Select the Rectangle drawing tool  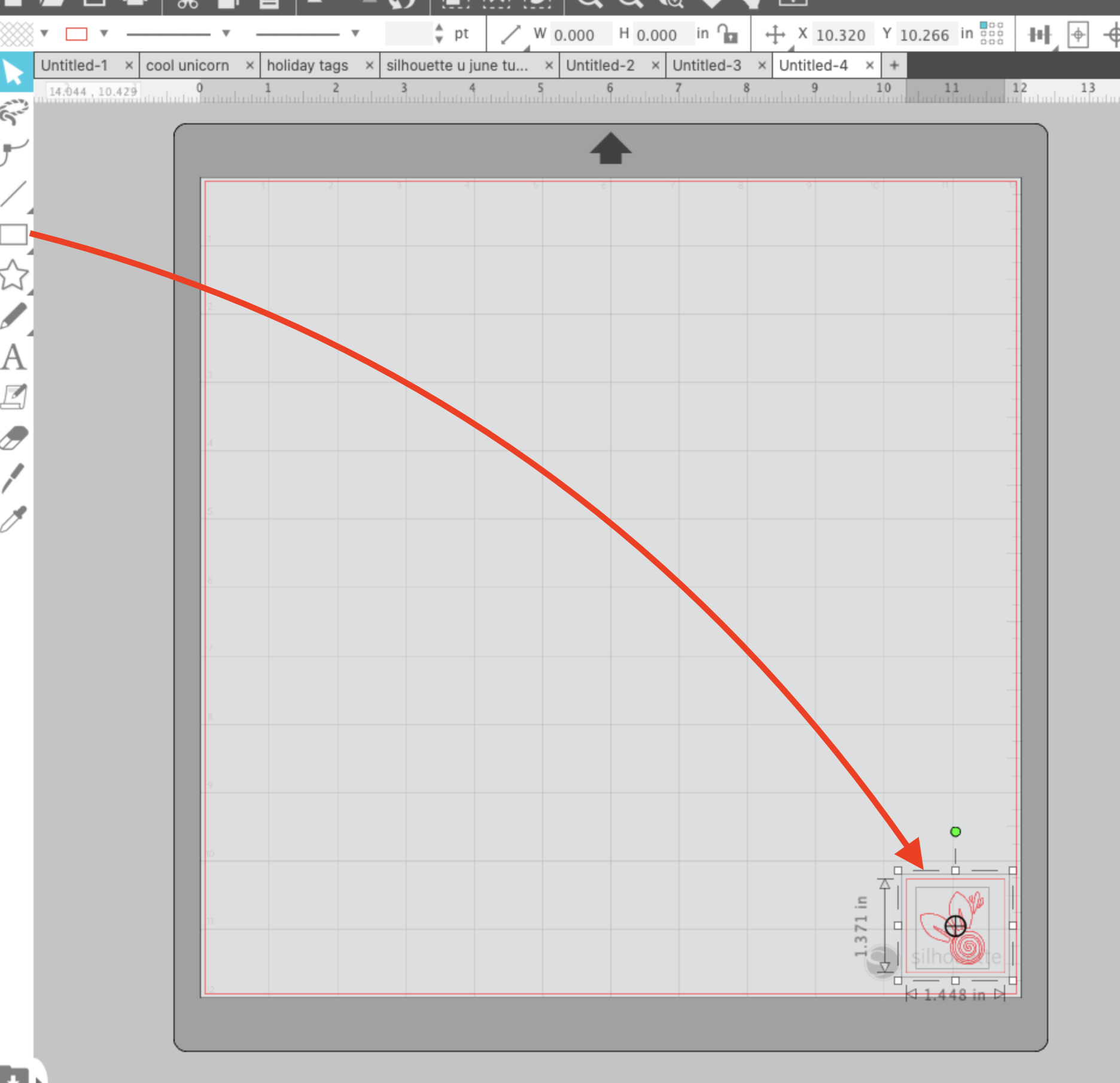(14, 235)
